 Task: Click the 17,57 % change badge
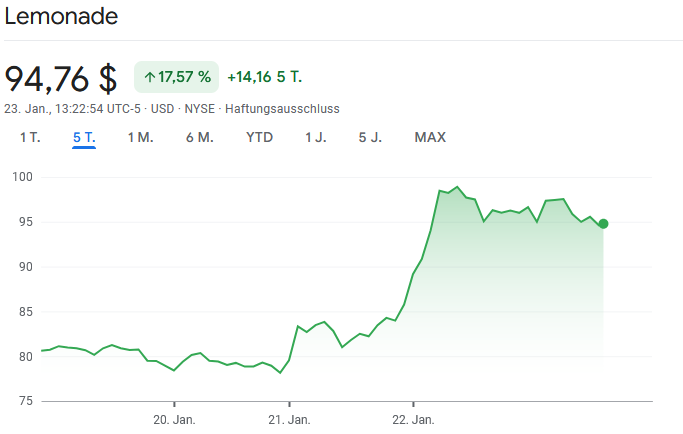(x=176, y=77)
